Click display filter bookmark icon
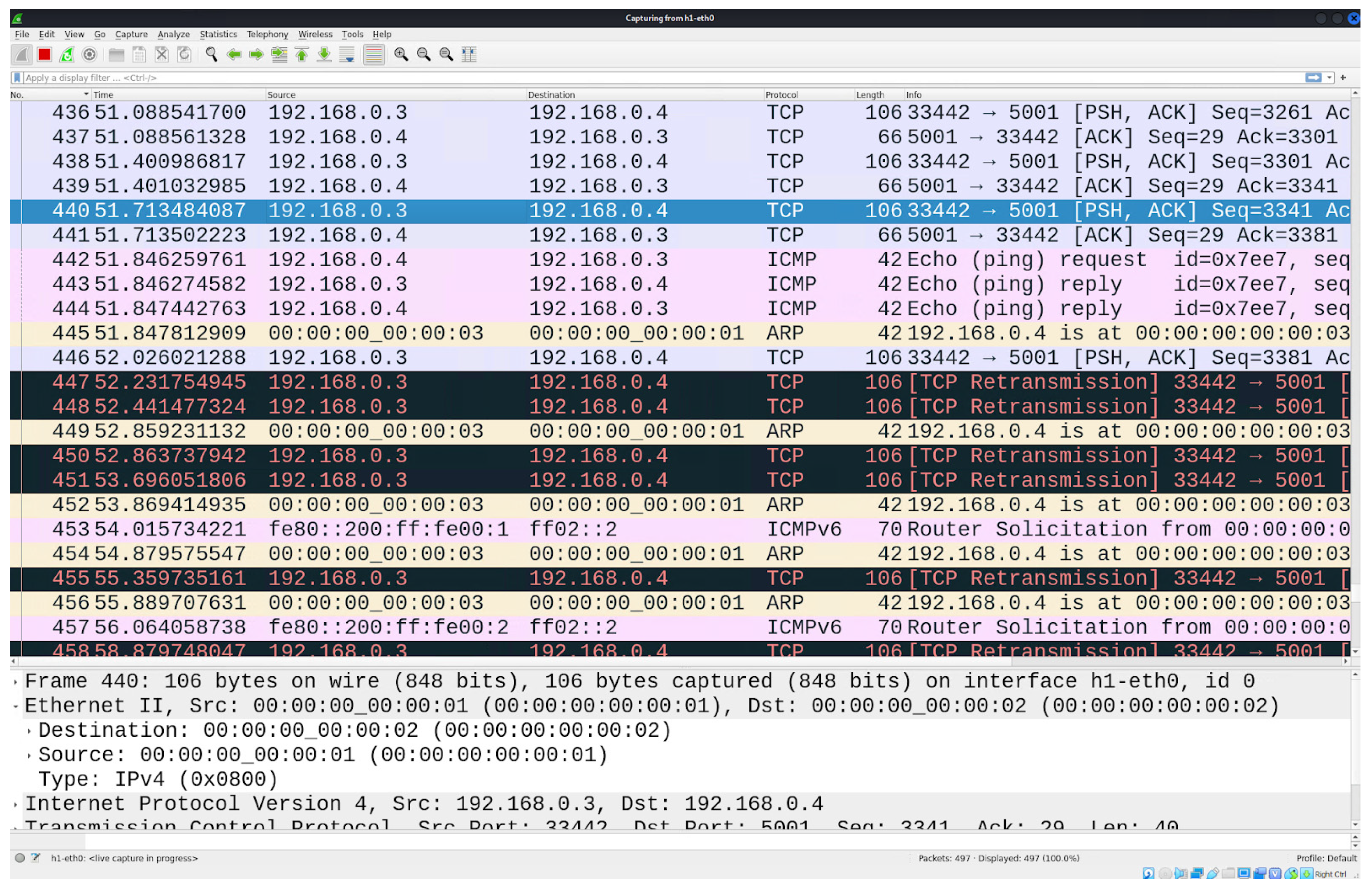This screenshot has width=1372, height=889. 17,78
